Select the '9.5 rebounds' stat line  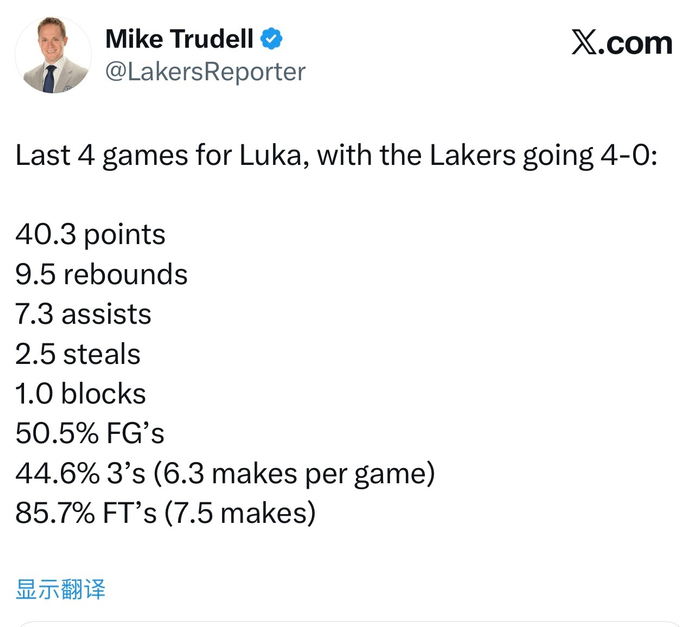pos(102,274)
